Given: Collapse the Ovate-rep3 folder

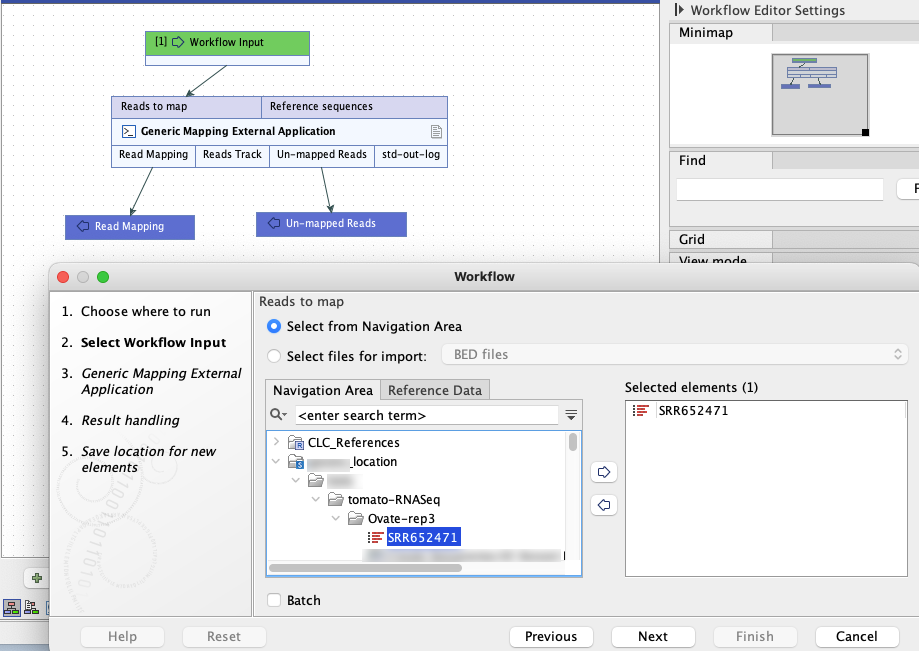Looking at the screenshot, I should pyautogui.click(x=336, y=518).
